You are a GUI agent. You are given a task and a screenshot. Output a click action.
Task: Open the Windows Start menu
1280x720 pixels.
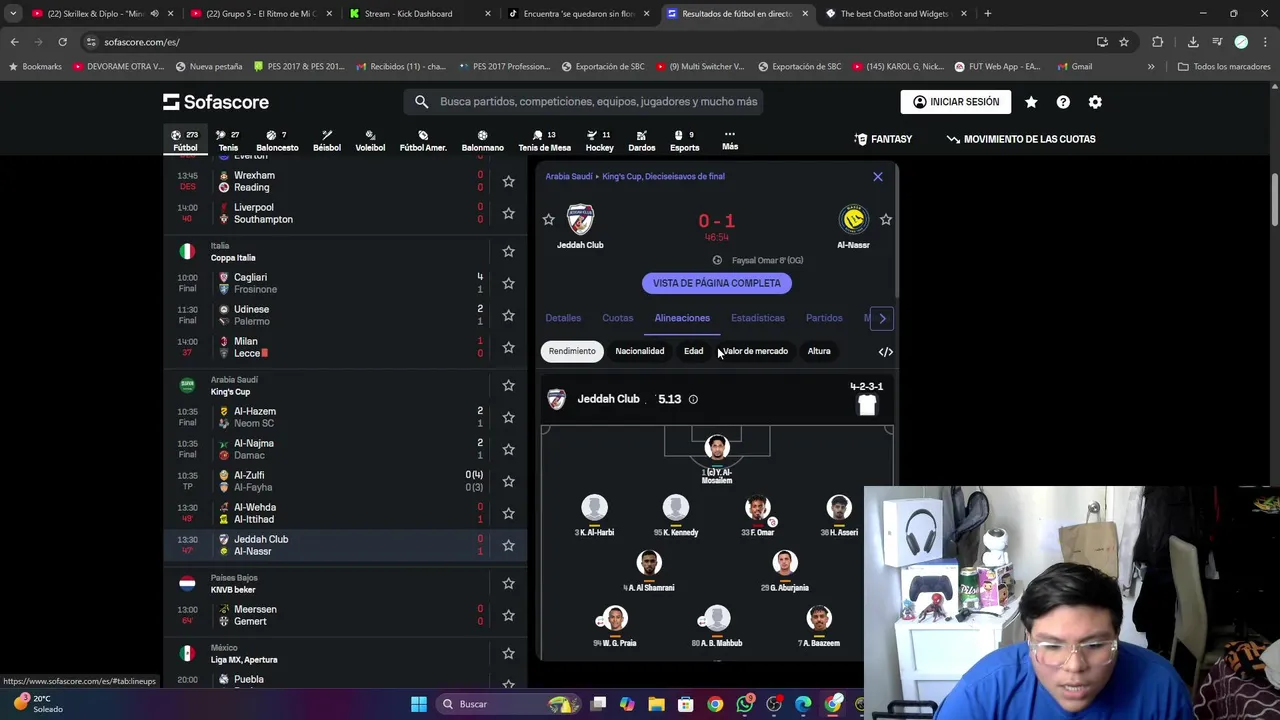click(x=419, y=704)
